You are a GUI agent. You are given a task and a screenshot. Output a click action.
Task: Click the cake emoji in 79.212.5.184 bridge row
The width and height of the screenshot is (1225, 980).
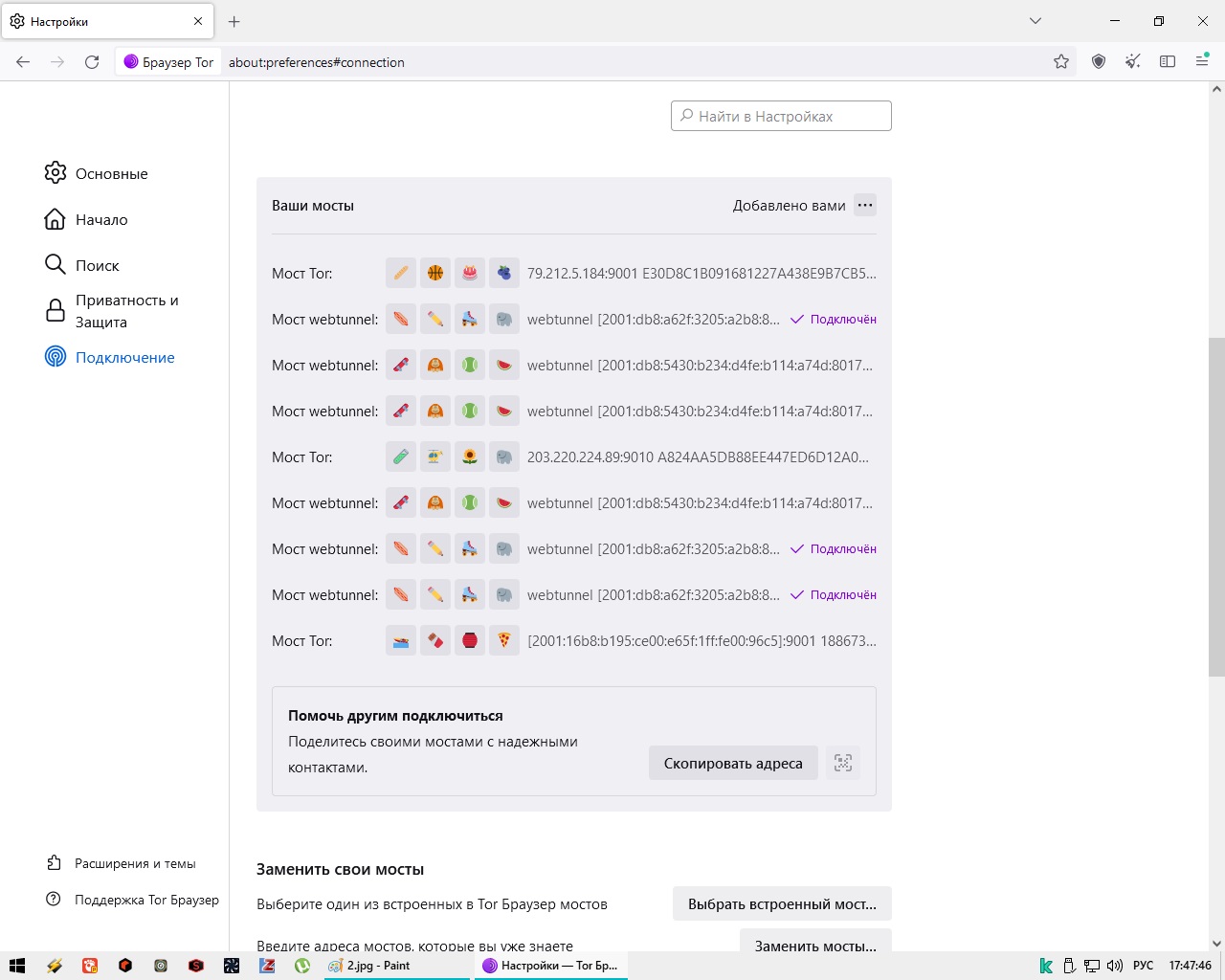(x=470, y=273)
